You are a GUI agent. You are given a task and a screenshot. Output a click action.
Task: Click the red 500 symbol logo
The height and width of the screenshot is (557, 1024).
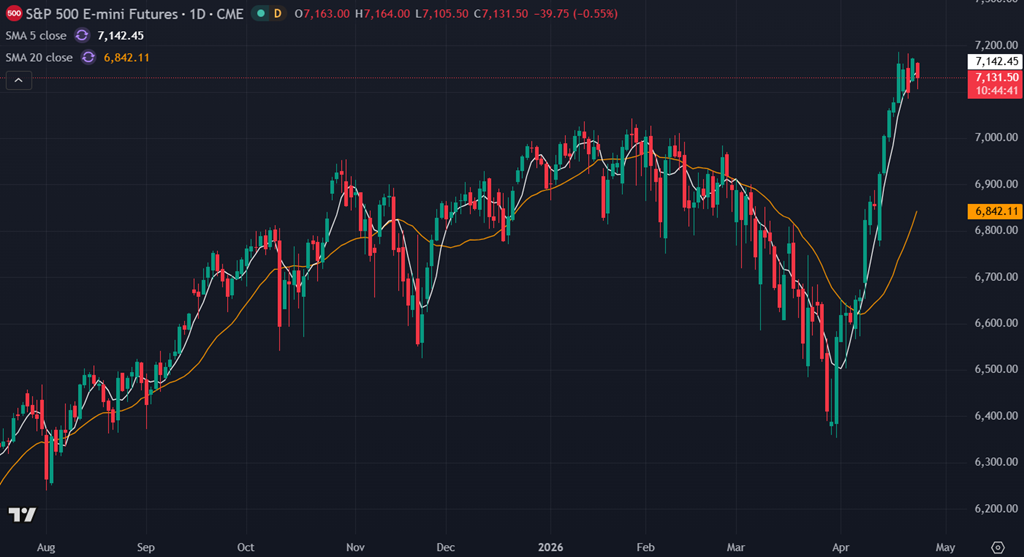[x=14, y=14]
